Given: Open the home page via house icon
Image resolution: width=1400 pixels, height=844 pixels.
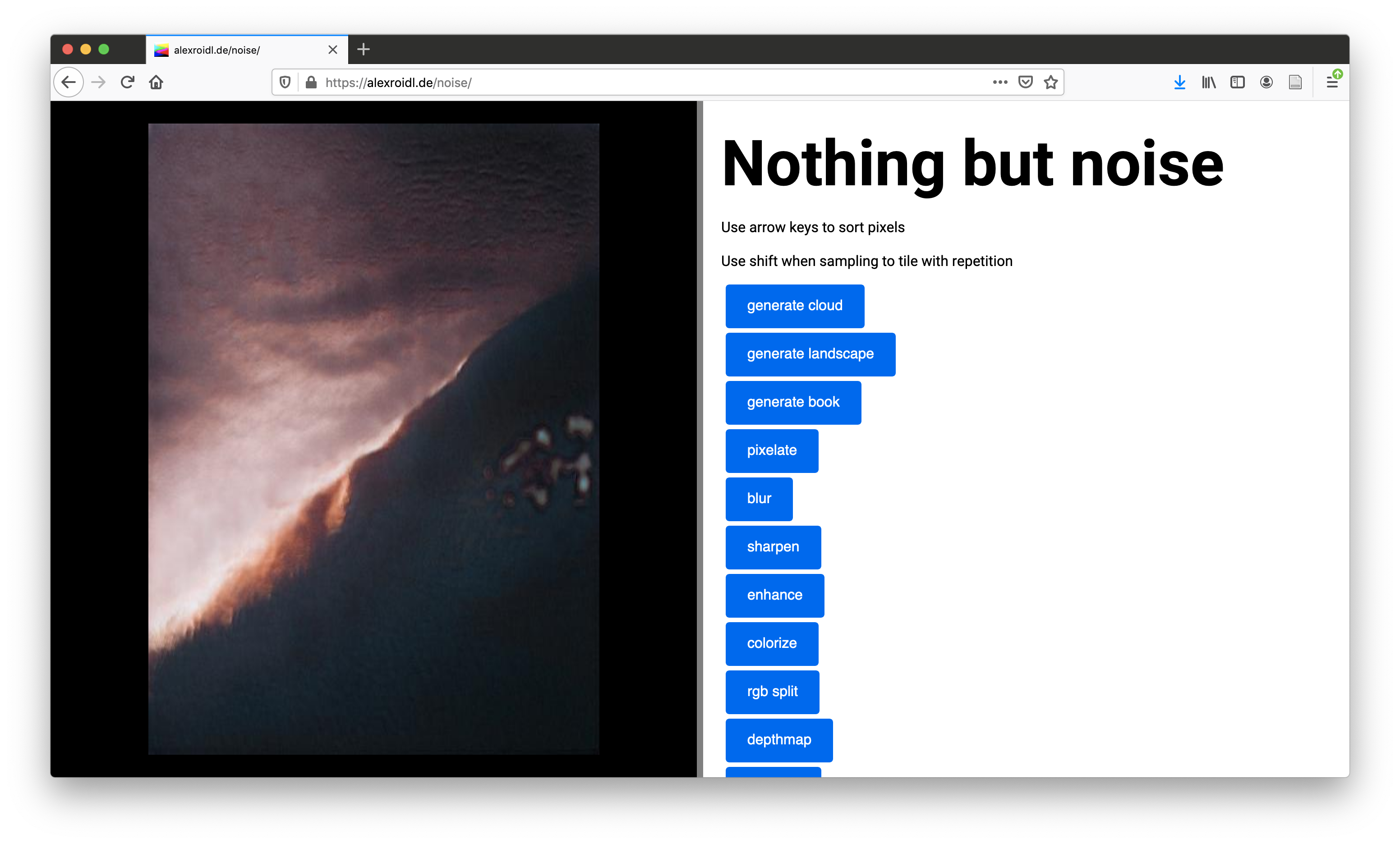Looking at the screenshot, I should (x=156, y=83).
